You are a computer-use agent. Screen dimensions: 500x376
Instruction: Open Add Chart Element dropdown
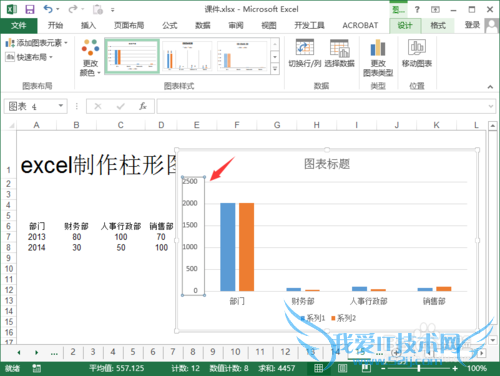pyautogui.click(x=36, y=43)
